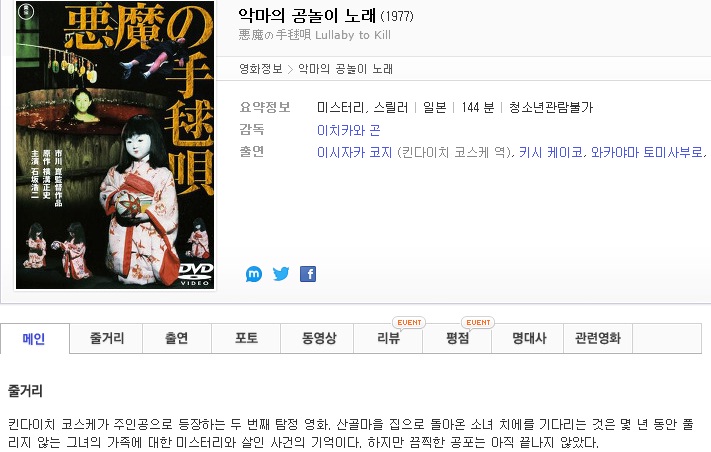Open the 관련영화 tab
The image size is (711, 452).
point(598,338)
